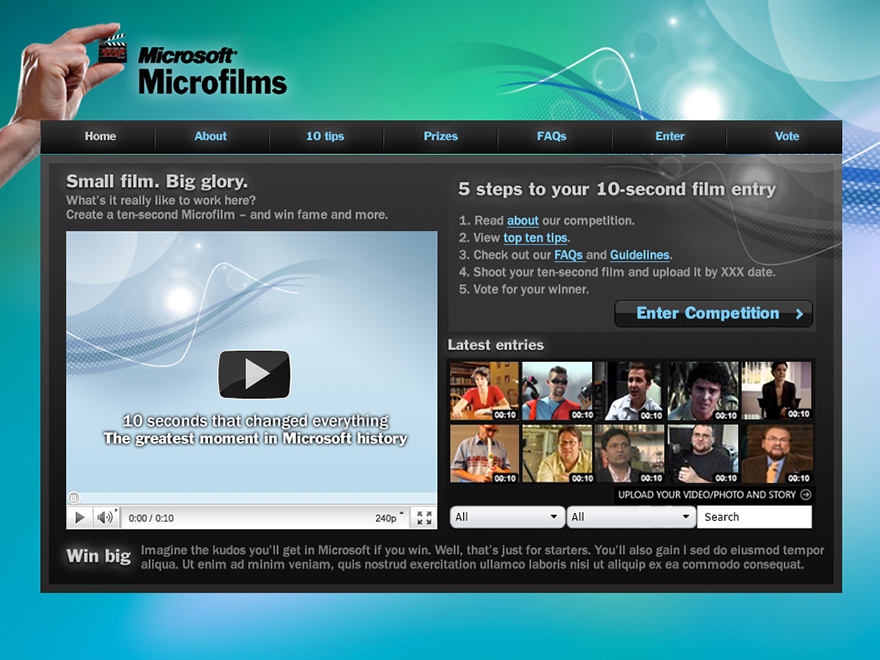Click the Microsoft Microfilms logo text
Viewport: 880px width, 660px height.
coord(212,71)
